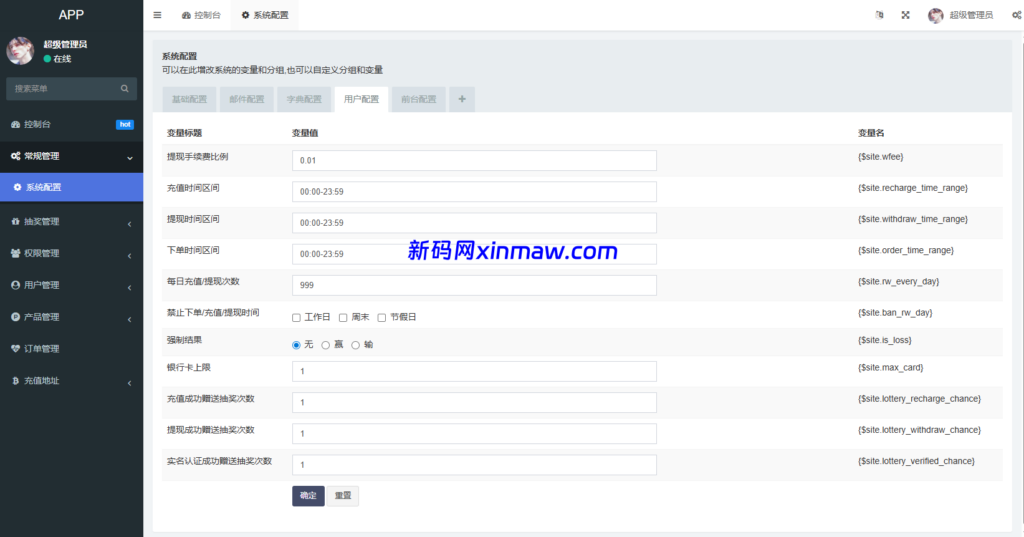This screenshot has width=1024, height=537.
Task: Edit the 每日充值/提现次数 field
Action: tap(474, 285)
